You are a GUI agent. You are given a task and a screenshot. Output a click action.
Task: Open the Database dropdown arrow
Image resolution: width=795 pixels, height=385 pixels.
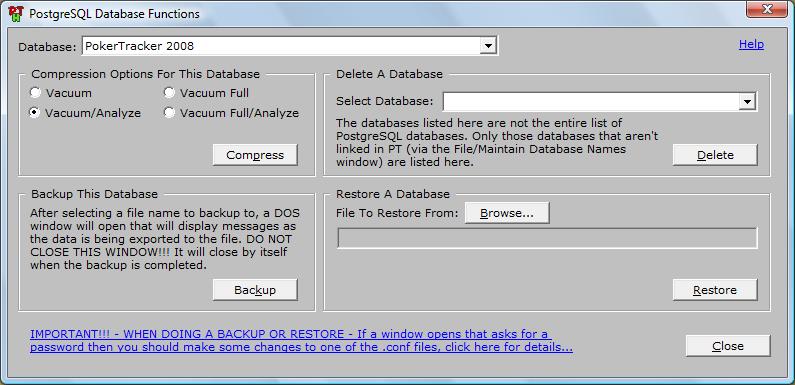click(488, 46)
